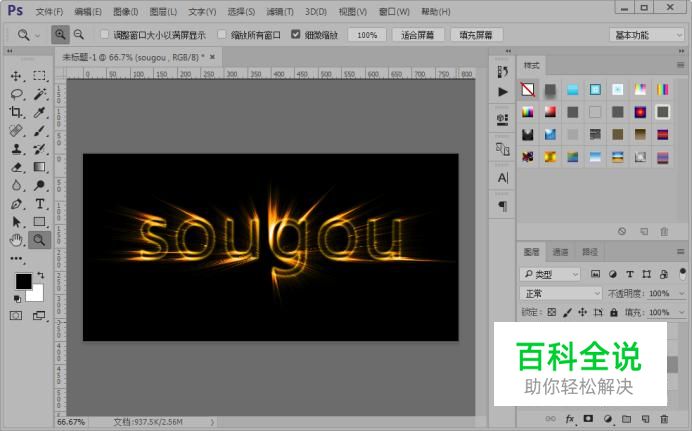This screenshot has width=692, height=431.
Task: Delete layer trash icon
Action: (x=664, y=419)
